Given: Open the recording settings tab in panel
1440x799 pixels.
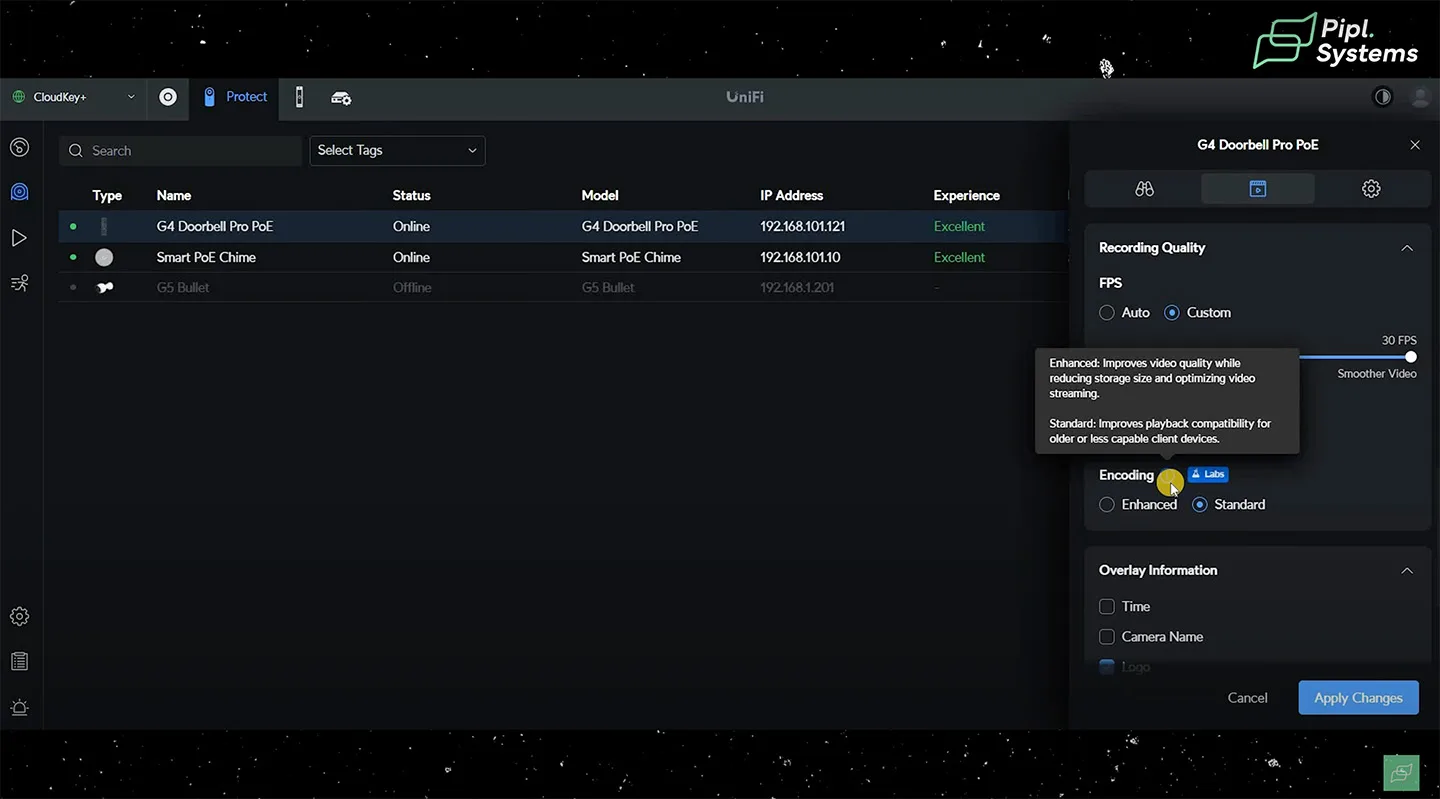Looking at the screenshot, I should (1258, 189).
